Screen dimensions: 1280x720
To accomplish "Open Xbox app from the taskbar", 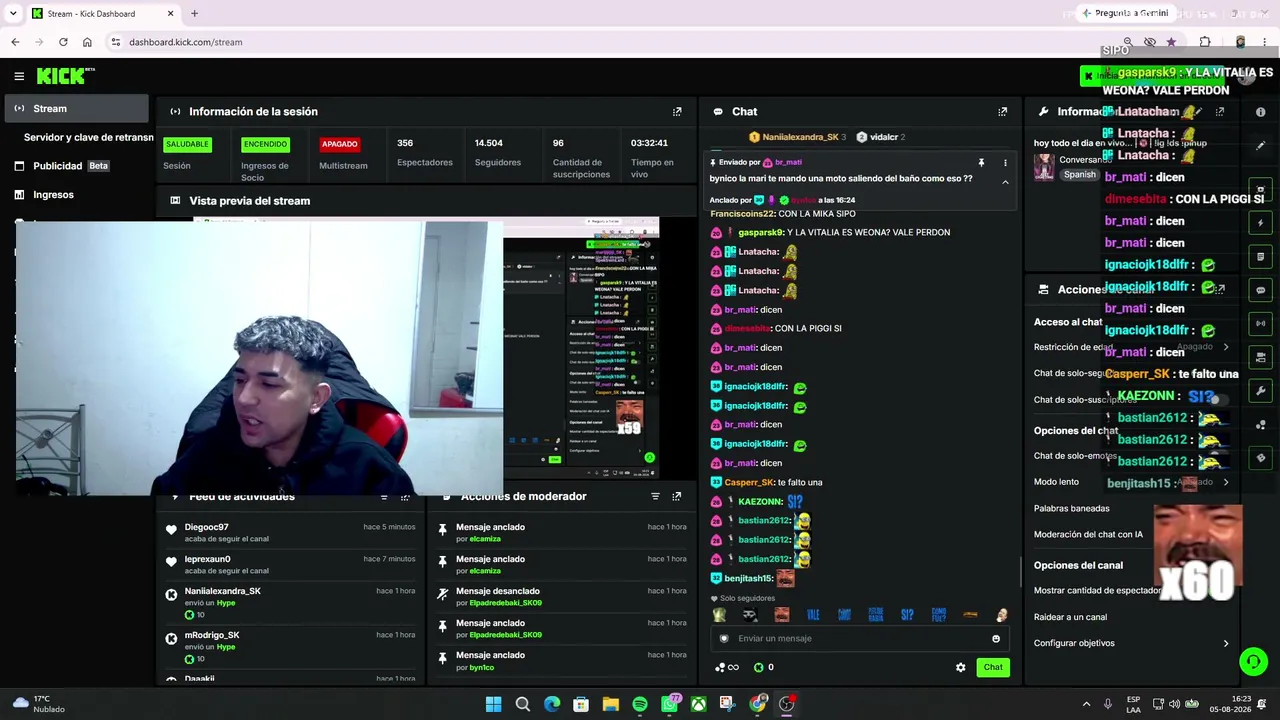I will click(x=698, y=704).
